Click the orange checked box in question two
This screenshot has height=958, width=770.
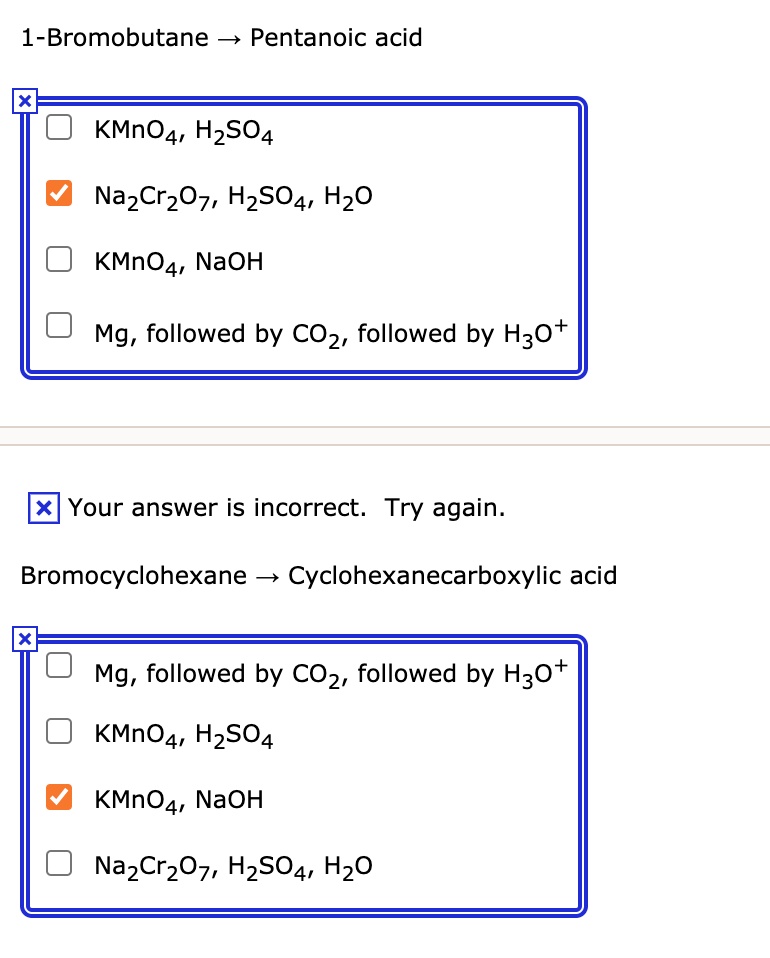click(x=59, y=797)
